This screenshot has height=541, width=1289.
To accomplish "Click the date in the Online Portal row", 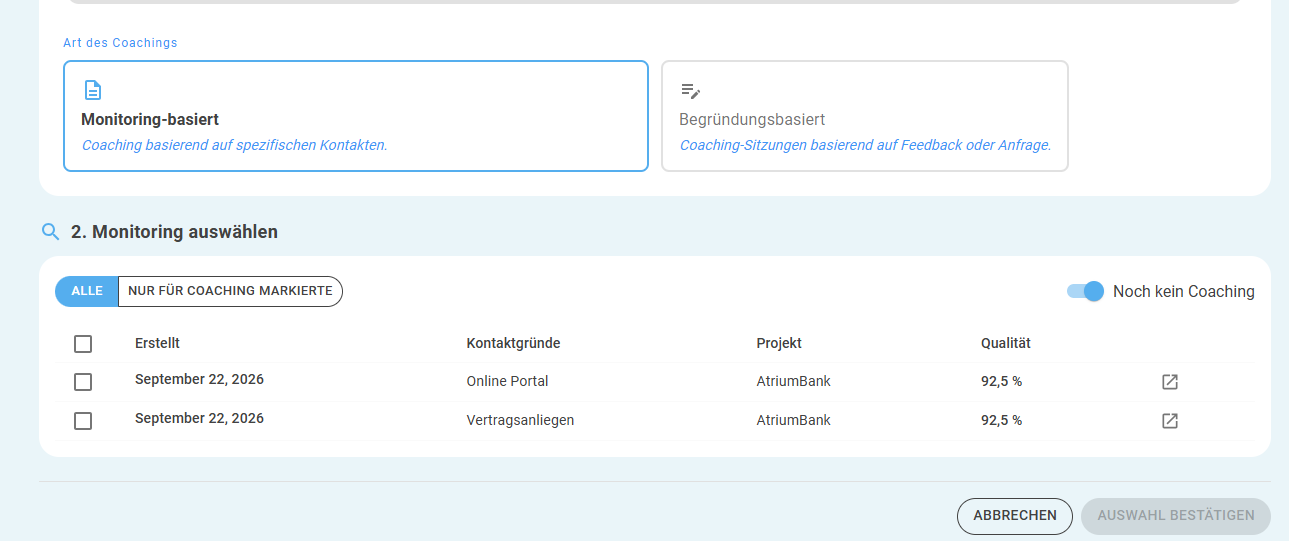I will [199, 380].
